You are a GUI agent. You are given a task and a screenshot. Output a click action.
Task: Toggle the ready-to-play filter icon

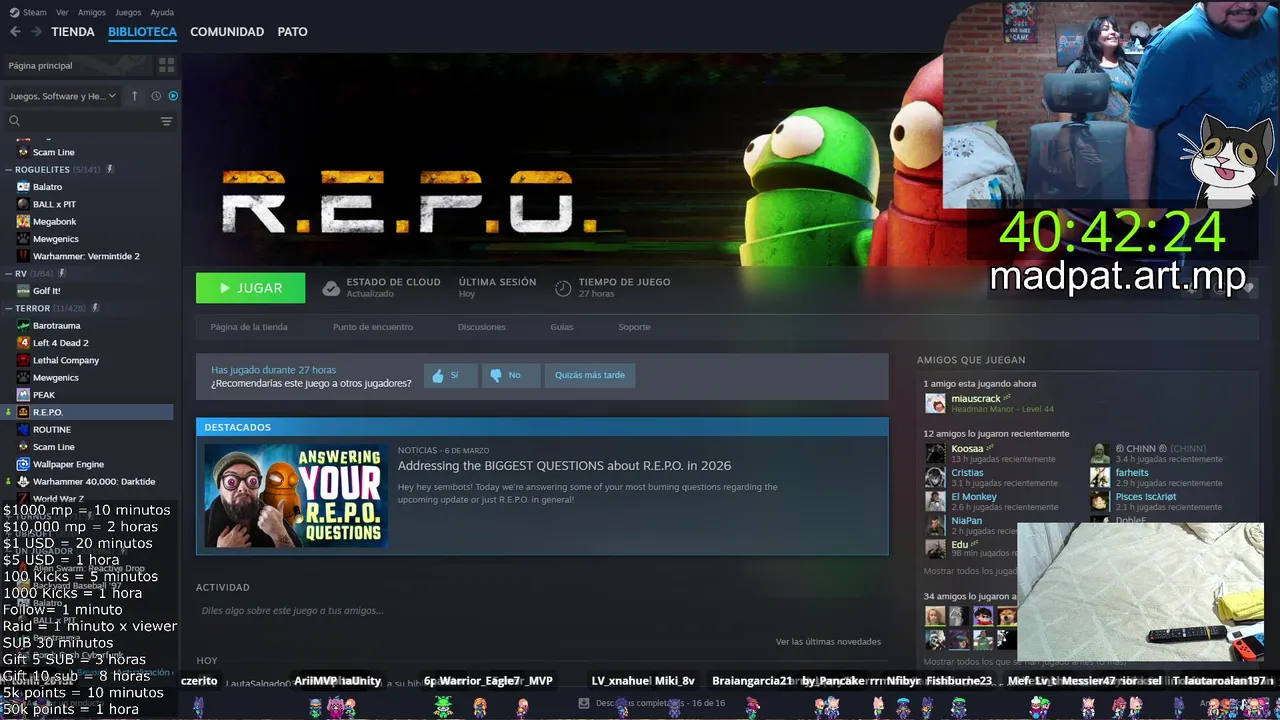tap(173, 96)
